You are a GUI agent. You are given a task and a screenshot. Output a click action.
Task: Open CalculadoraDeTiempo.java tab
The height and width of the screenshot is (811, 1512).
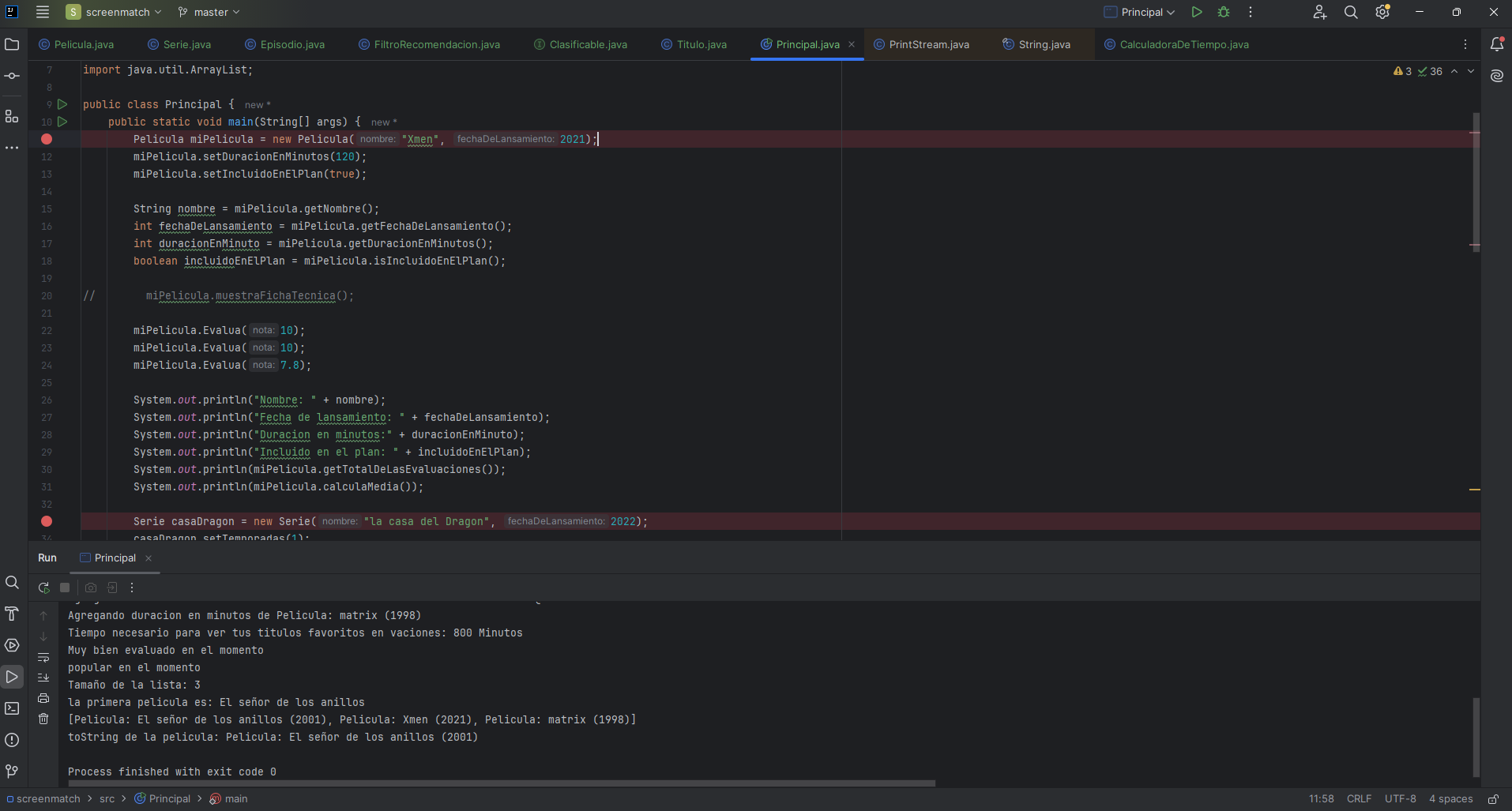pos(1176,44)
